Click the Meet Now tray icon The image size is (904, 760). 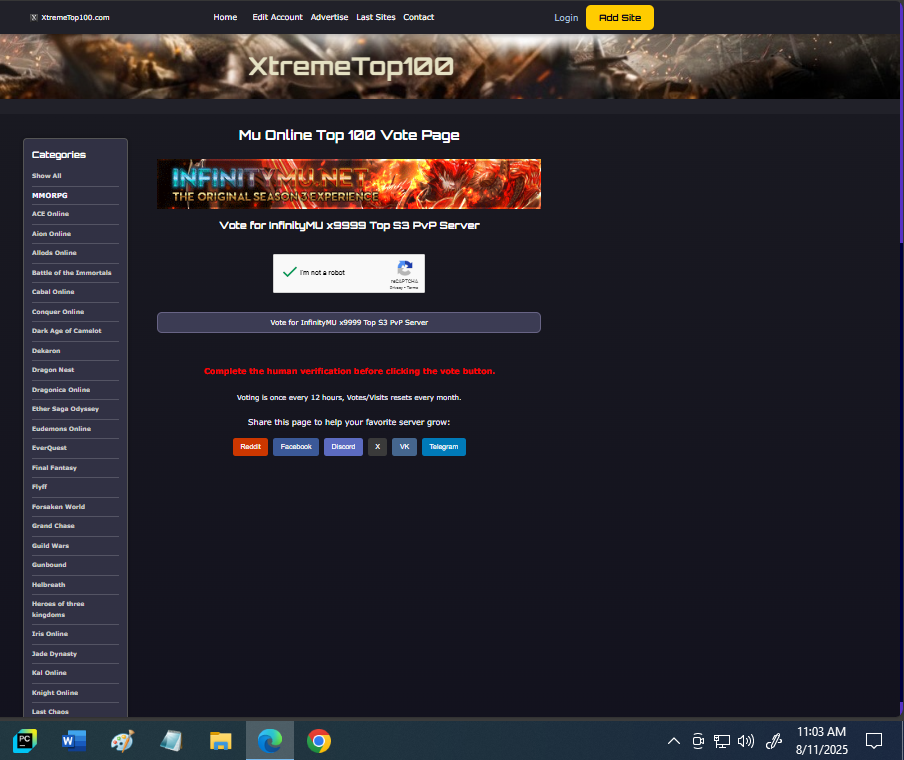point(698,741)
